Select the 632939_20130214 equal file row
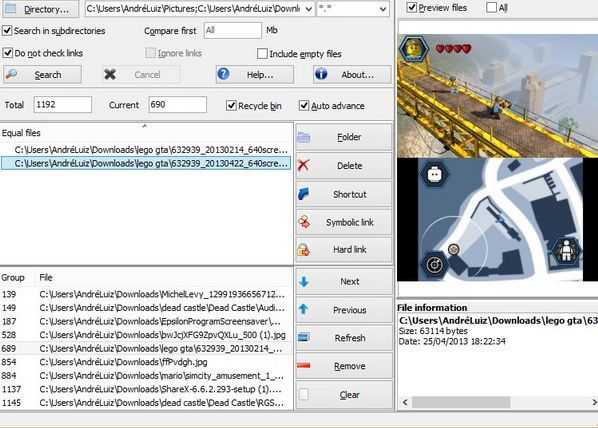Screen dimensions: 598x428 click(x=146, y=150)
